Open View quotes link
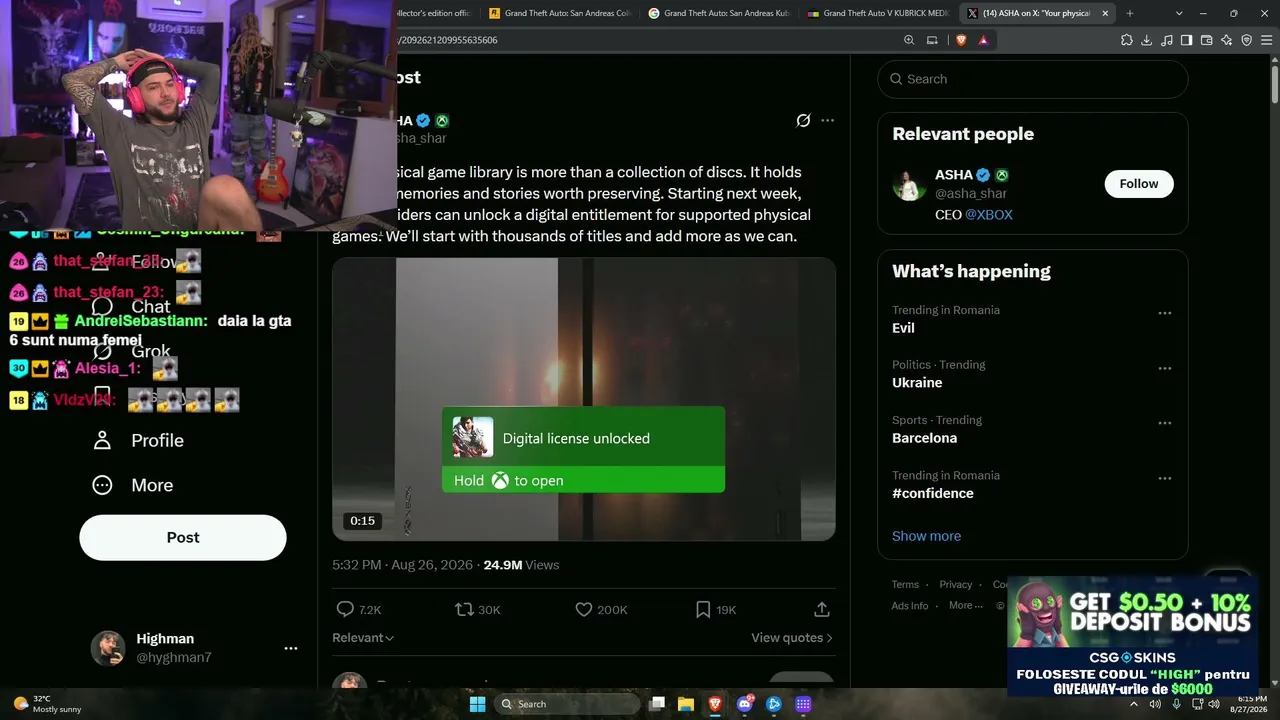Image resolution: width=1280 pixels, height=720 pixels. [792, 638]
